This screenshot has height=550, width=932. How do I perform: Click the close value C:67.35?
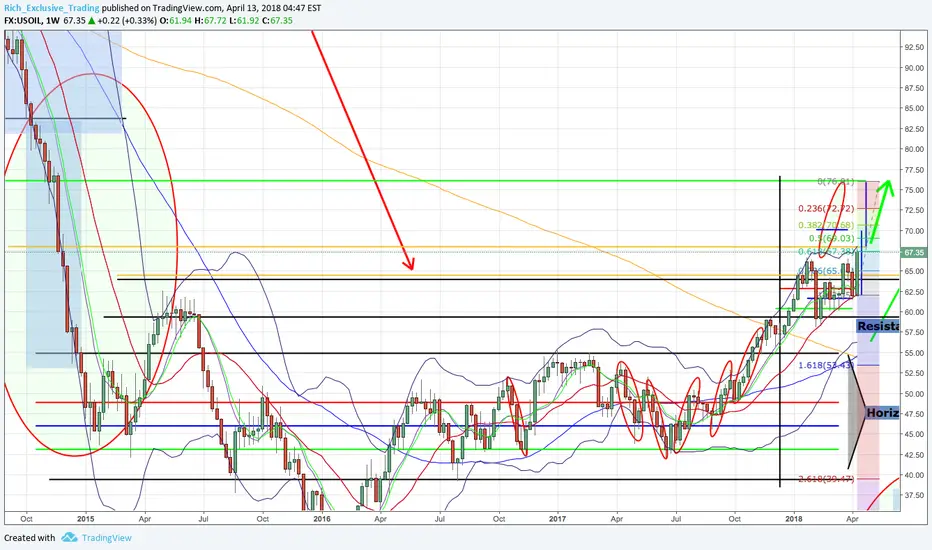pos(276,20)
